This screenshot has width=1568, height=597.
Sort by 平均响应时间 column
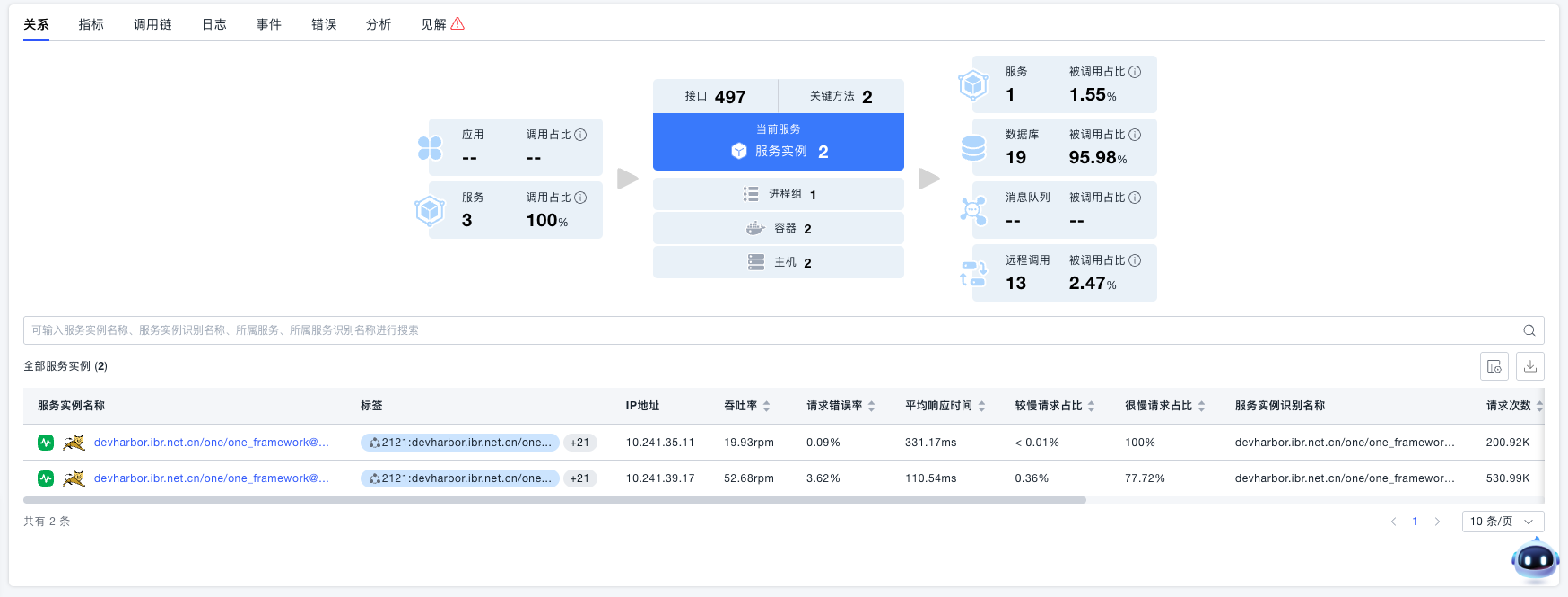click(981, 407)
